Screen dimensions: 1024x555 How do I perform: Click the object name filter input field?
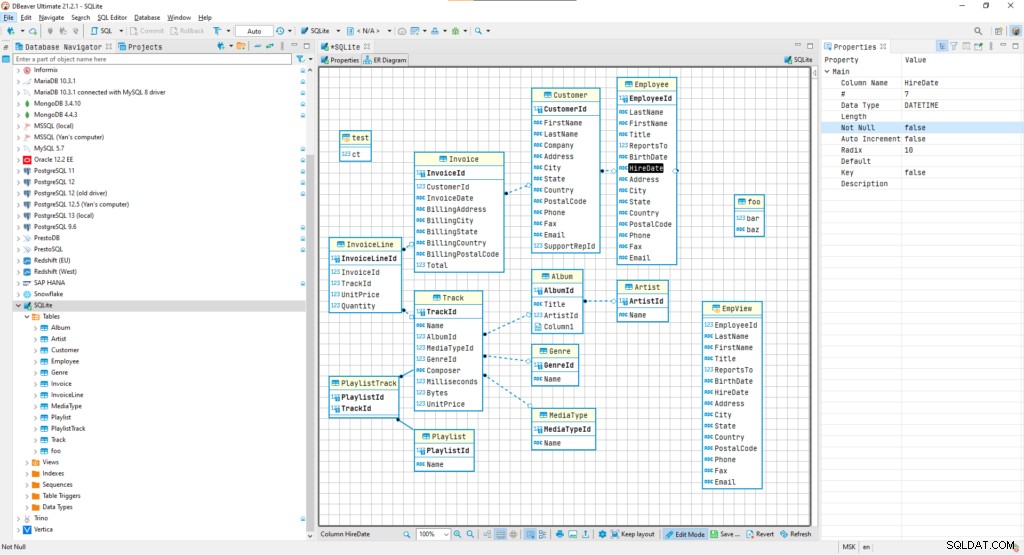click(x=152, y=59)
